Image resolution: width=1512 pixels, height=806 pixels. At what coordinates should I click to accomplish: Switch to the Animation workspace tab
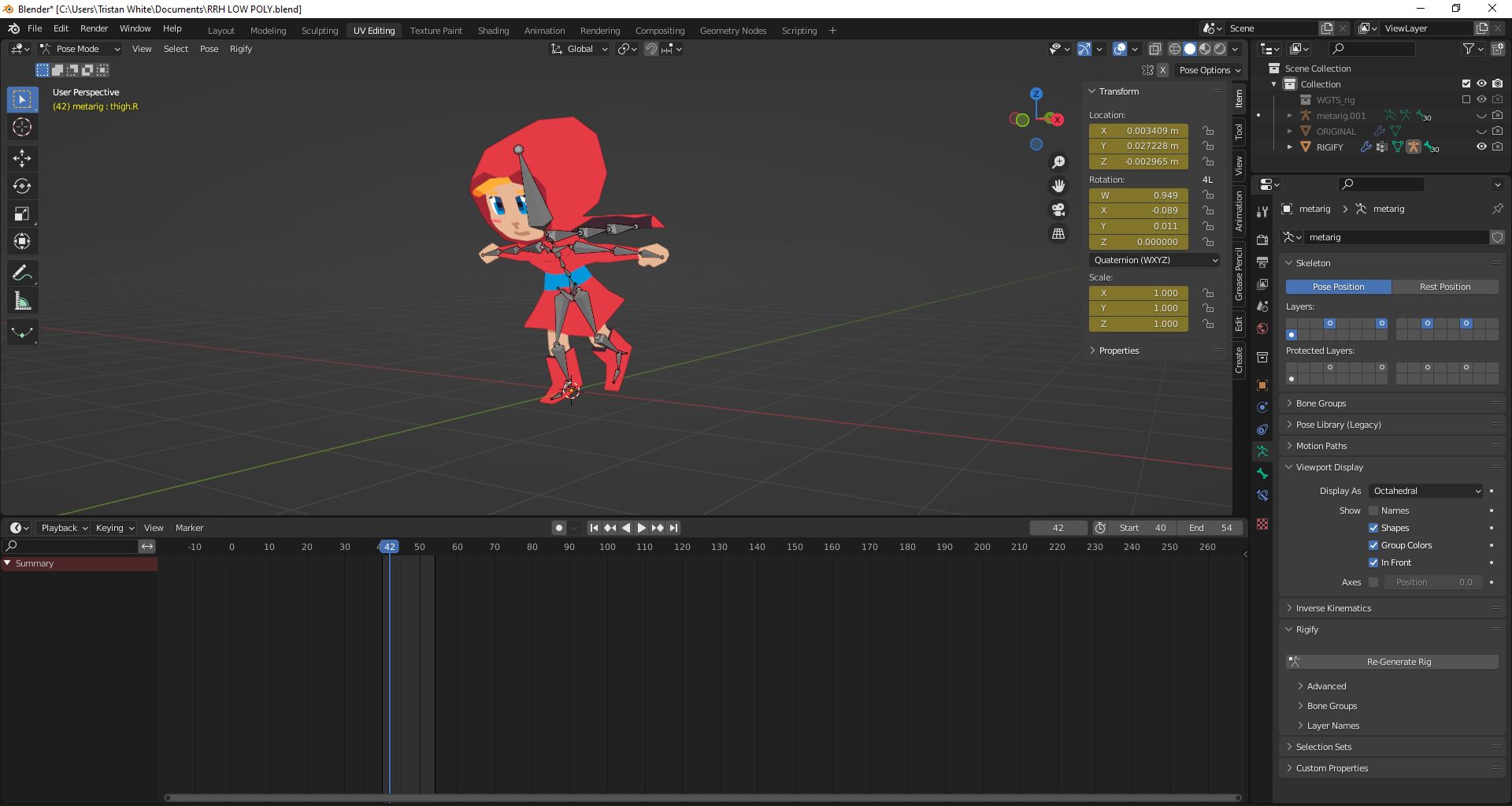544,31
